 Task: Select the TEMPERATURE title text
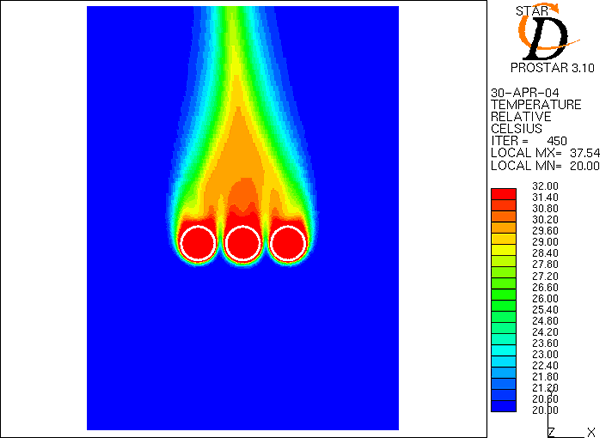click(x=535, y=104)
